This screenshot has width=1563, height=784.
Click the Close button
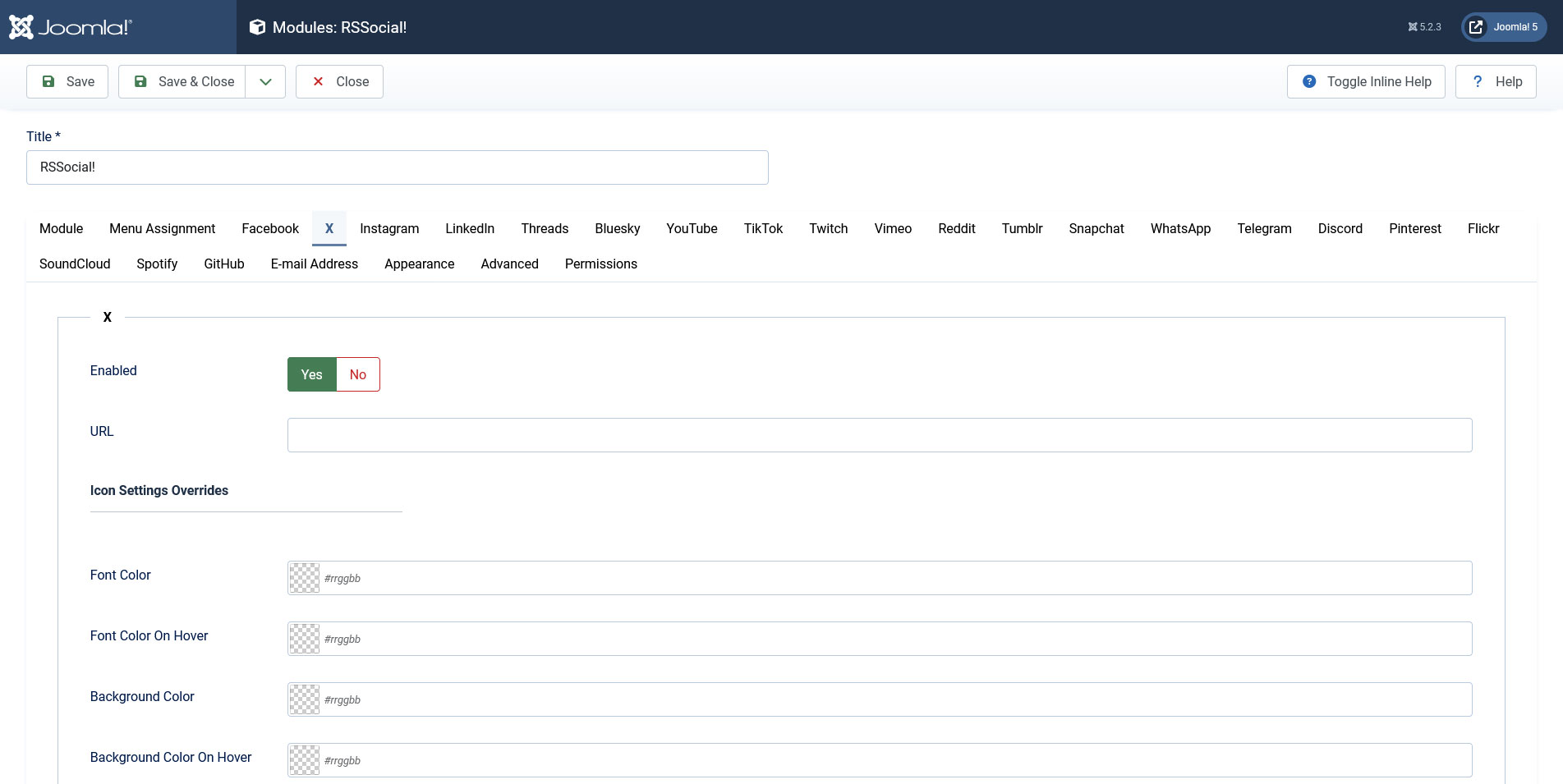[339, 81]
